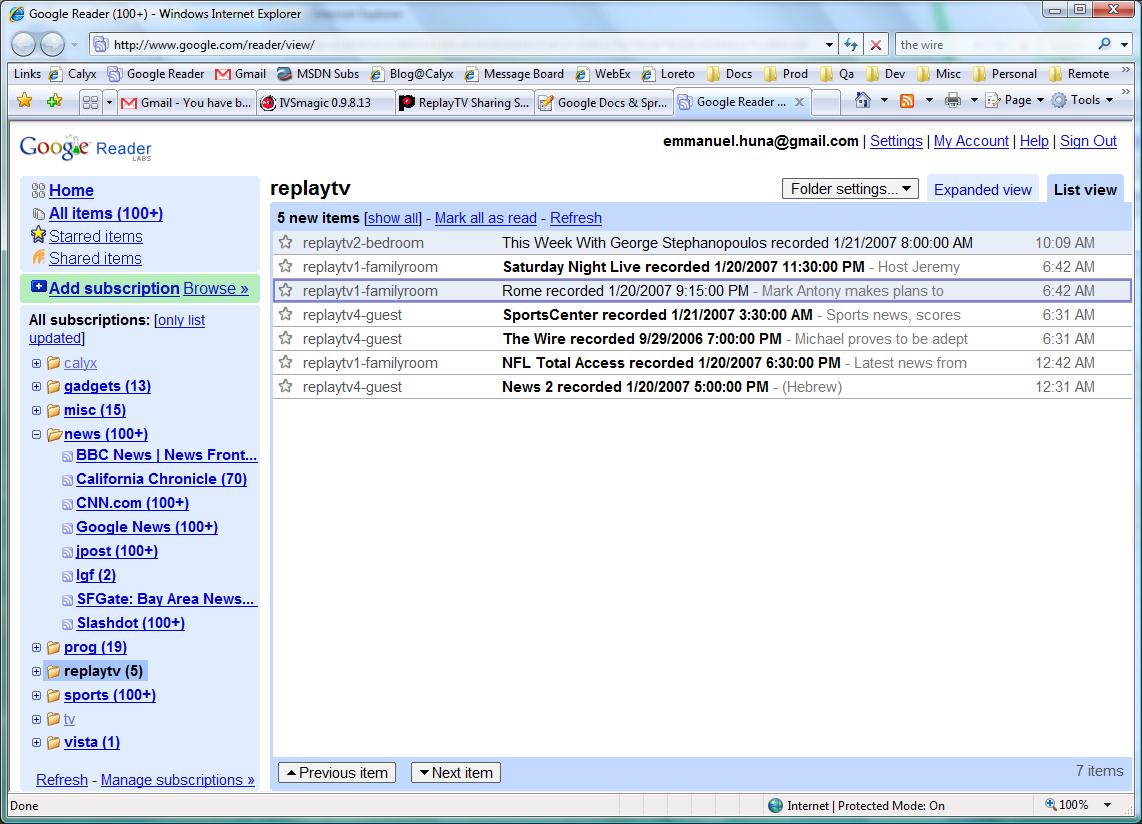Click the search box containing the wire

click(x=995, y=44)
